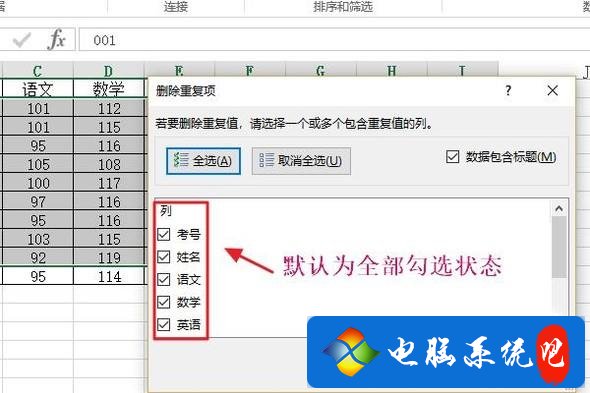Click the 连接 ribbon group label

[175, 7]
